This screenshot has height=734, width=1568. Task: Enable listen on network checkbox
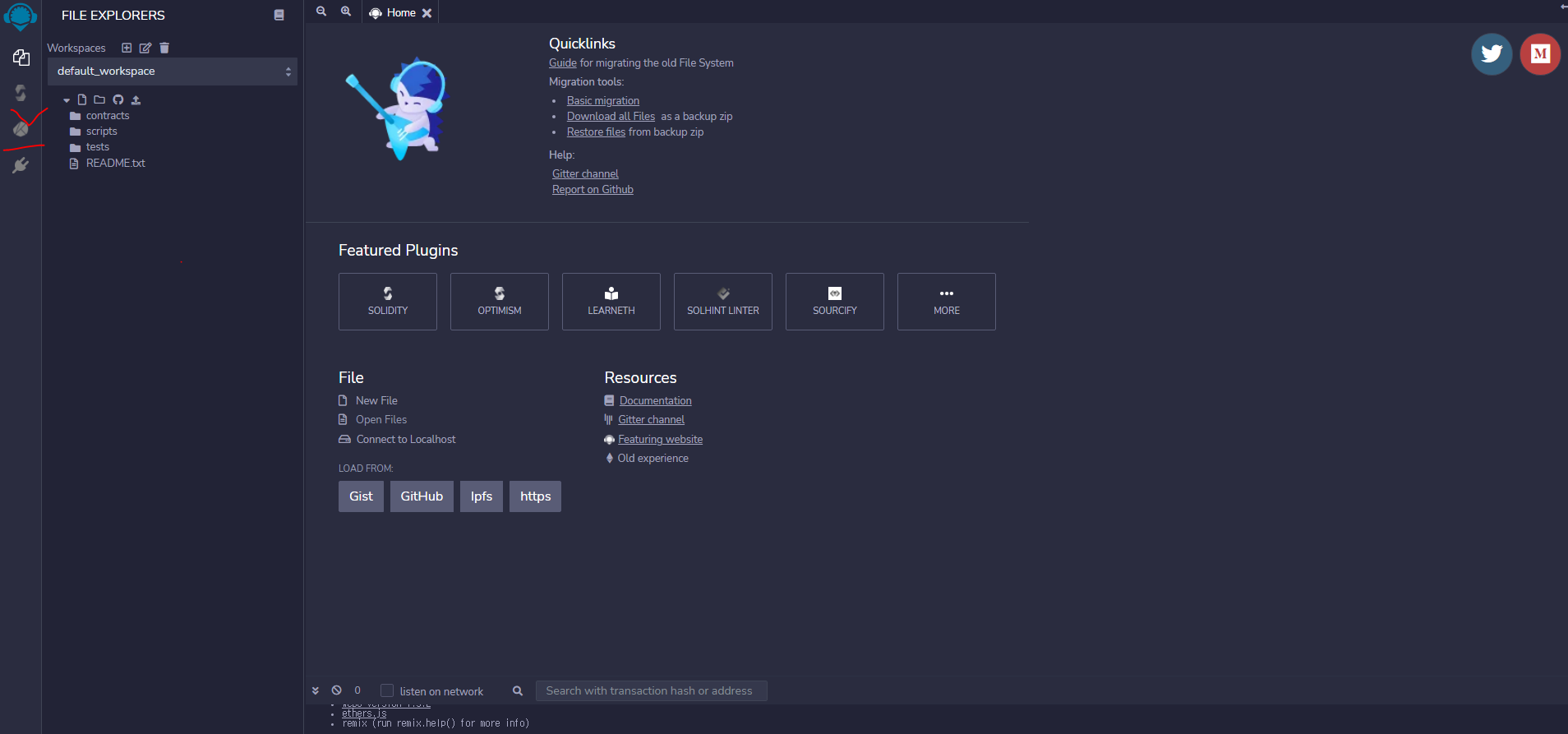(387, 690)
